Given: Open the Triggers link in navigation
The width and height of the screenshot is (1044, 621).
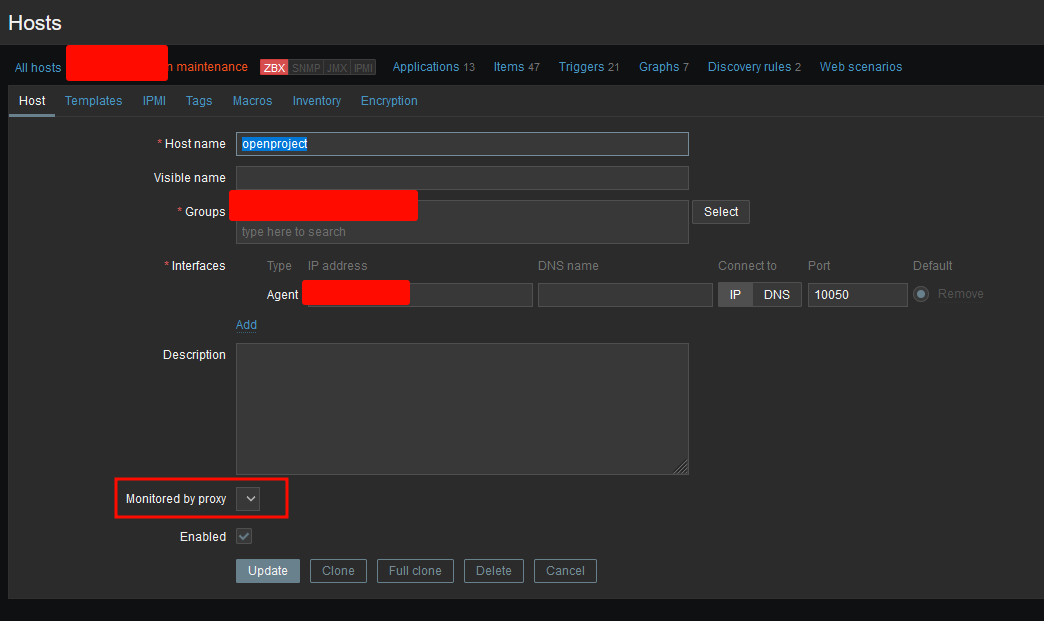Looking at the screenshot, I should [588, 67].
